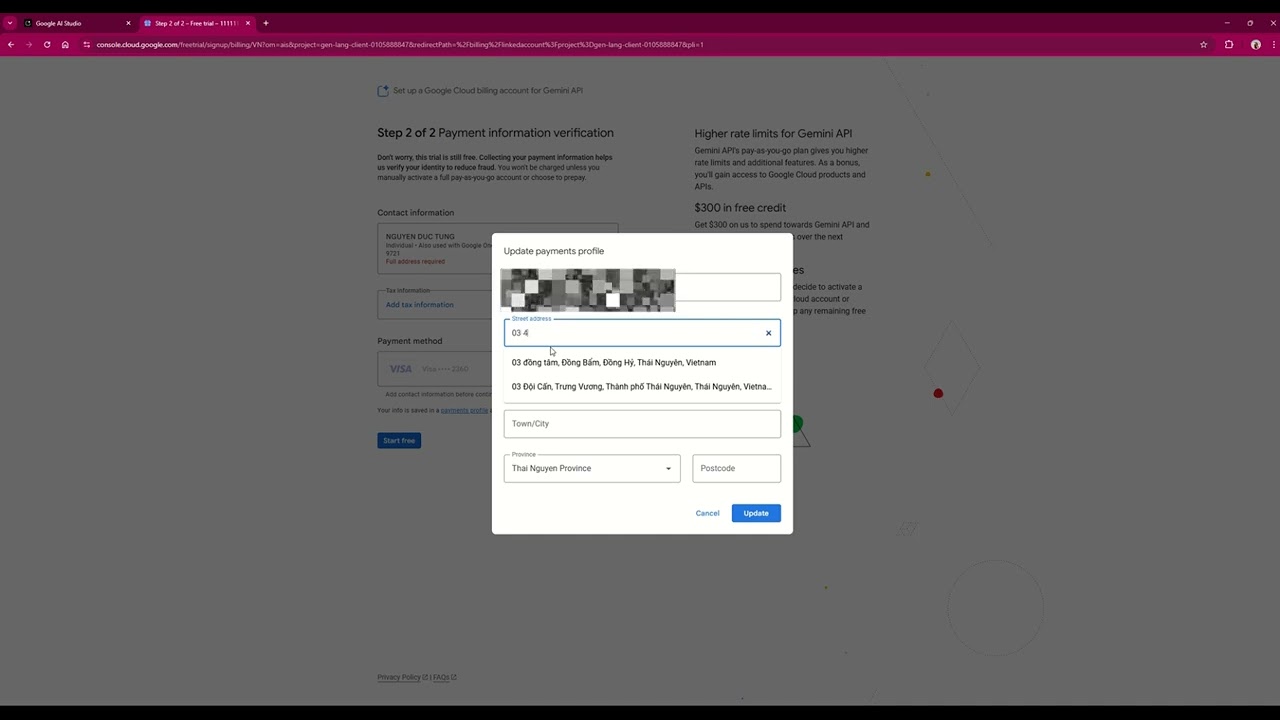Select the Step 2 of 2 tab
The image size is (1280, 720).
click(190, 23)
